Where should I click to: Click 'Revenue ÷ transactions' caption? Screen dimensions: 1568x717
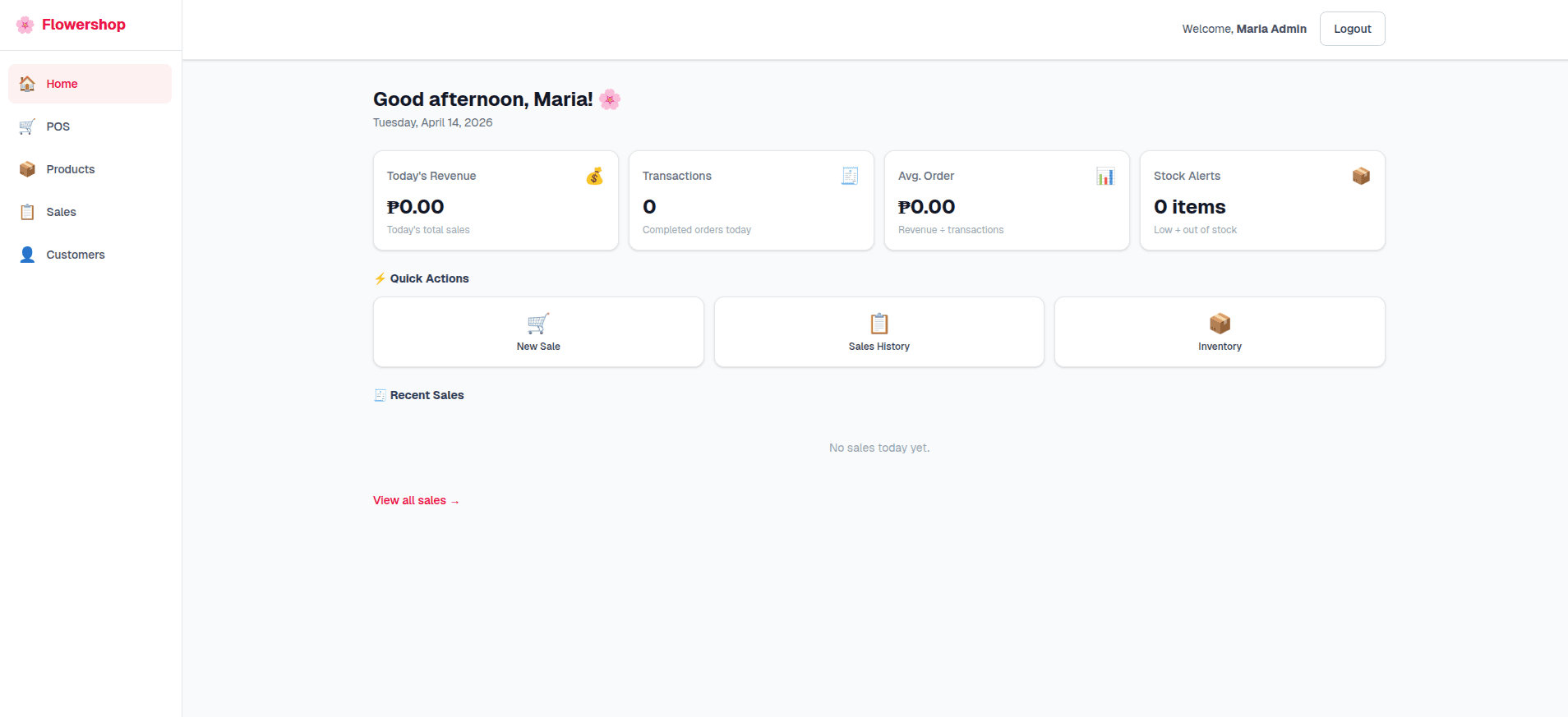click(x=951, y=230)
